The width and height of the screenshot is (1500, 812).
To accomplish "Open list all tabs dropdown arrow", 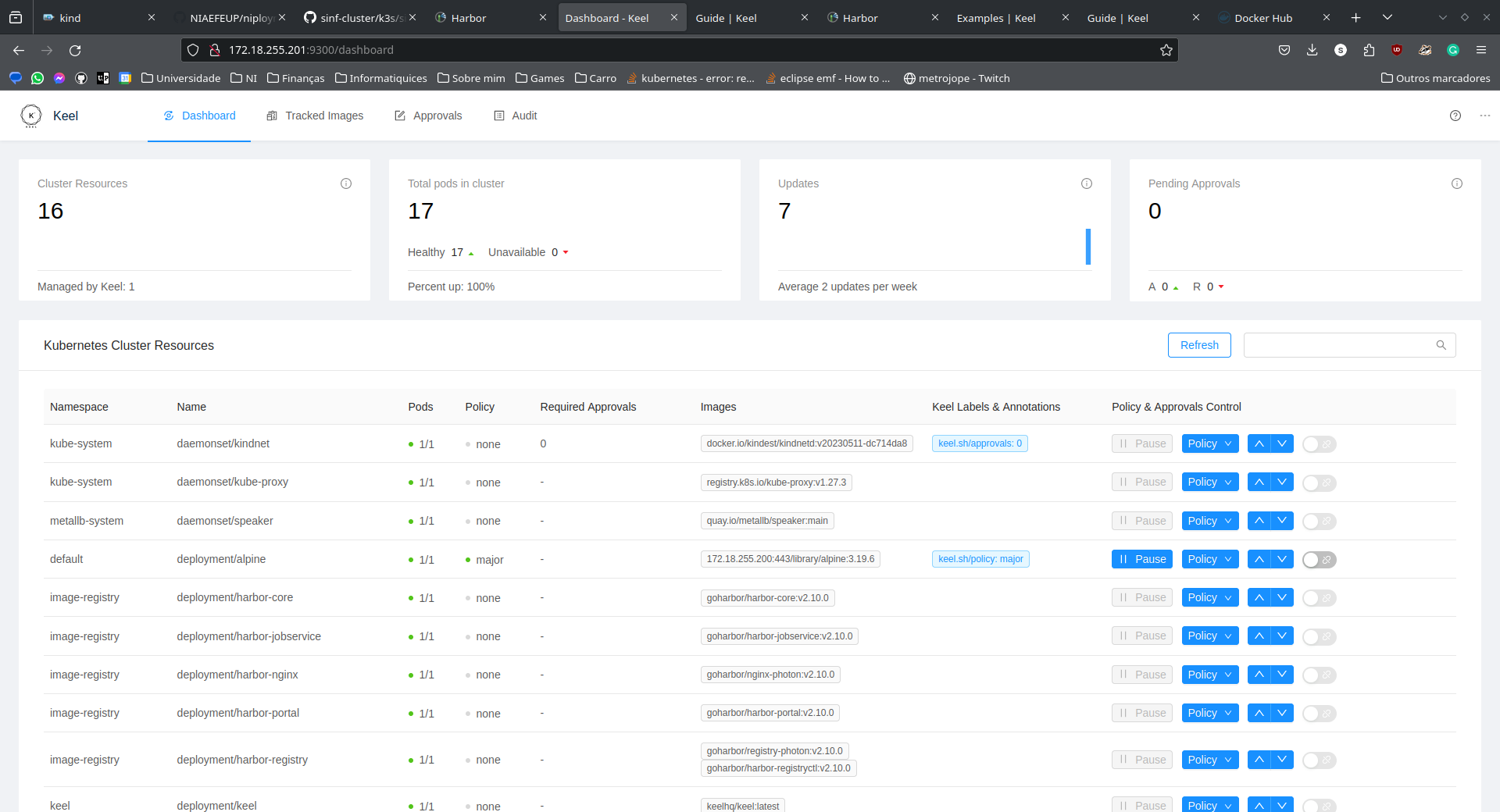I will pyautogui.click(x=1387, y=17).
